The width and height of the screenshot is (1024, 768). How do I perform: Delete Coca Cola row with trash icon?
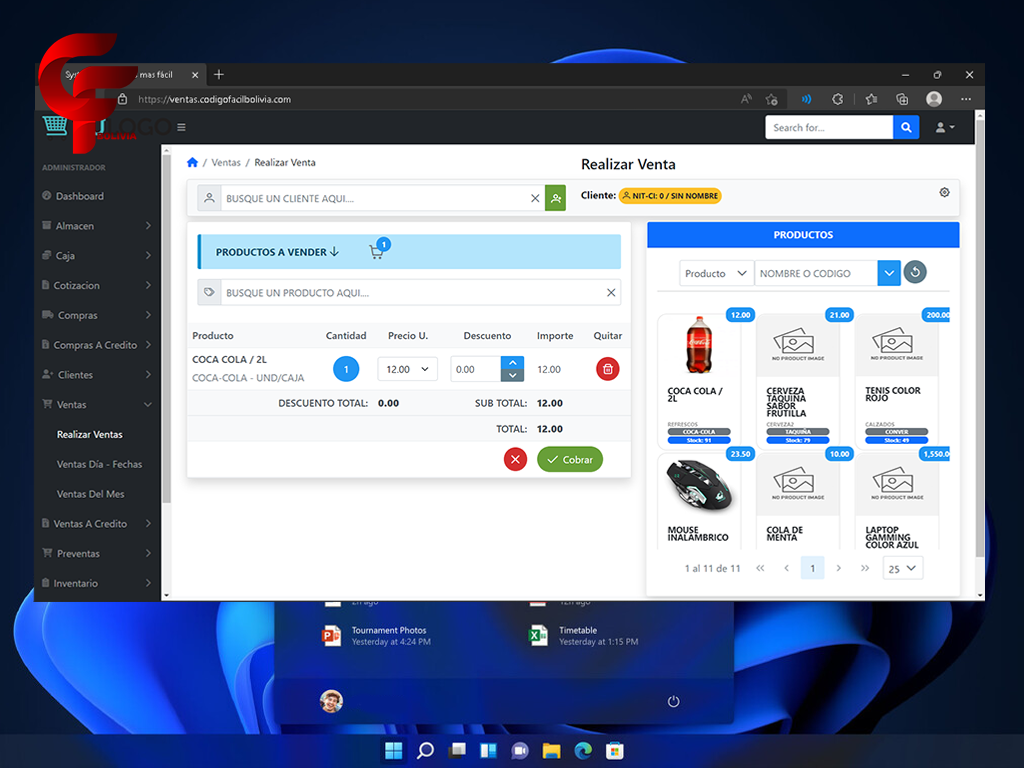click(x=607, y=369)
